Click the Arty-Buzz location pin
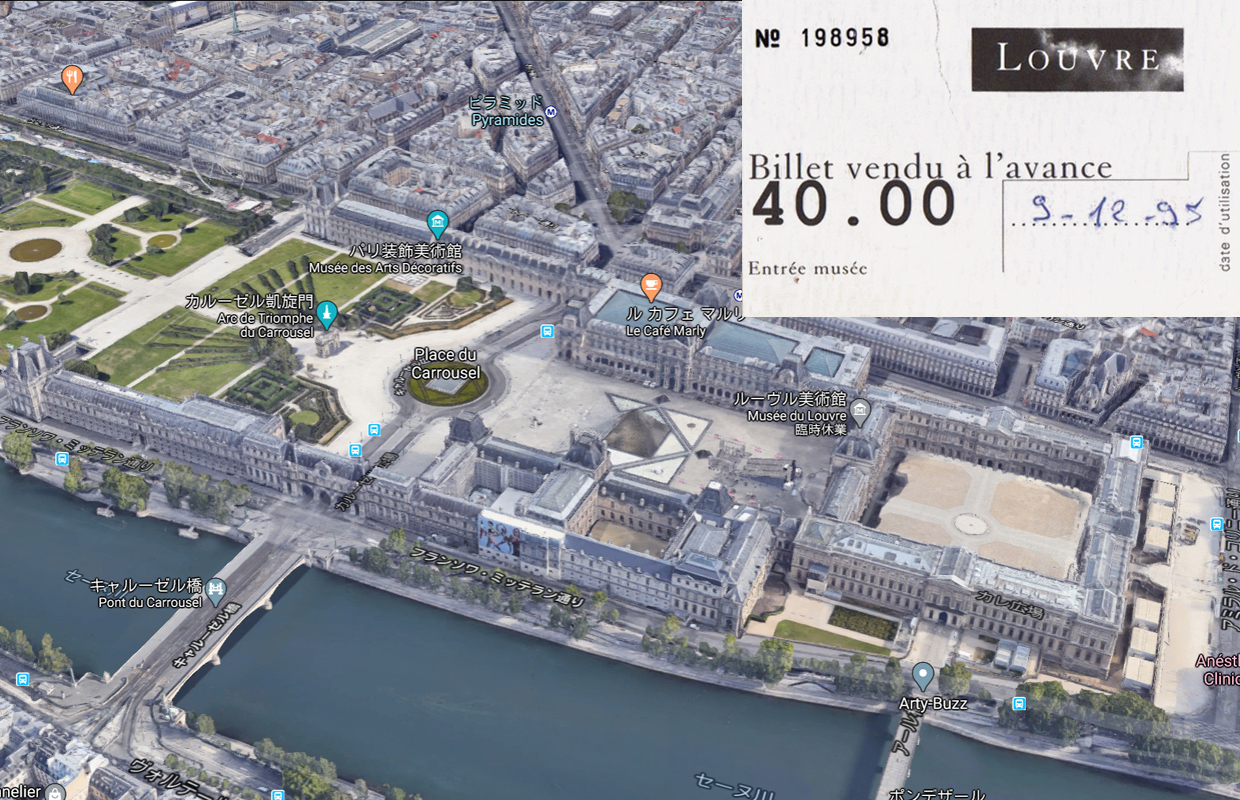1240x800 pixels. click(922, 677)
